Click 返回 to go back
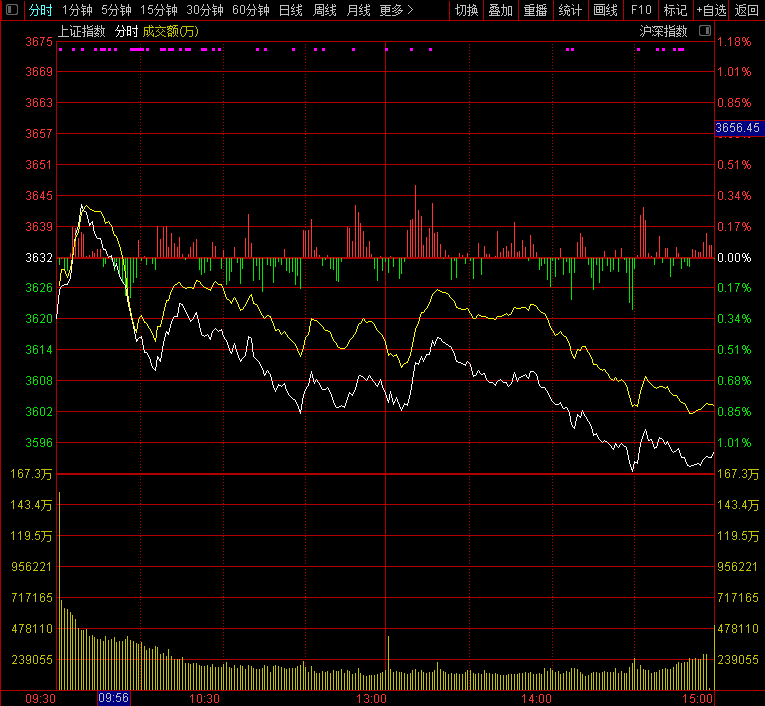Screen dimensions: 765x706 tap(747, 11)
